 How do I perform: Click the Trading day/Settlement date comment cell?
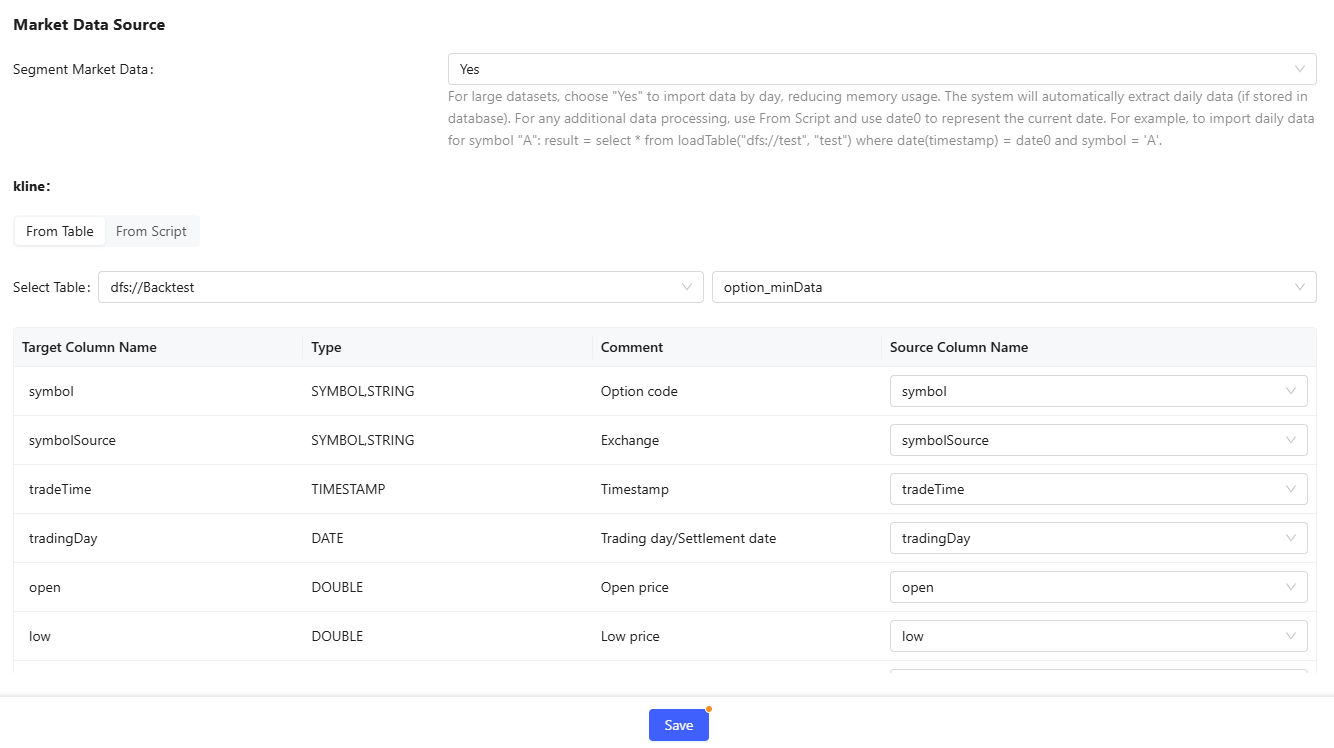tap(688, 538)
